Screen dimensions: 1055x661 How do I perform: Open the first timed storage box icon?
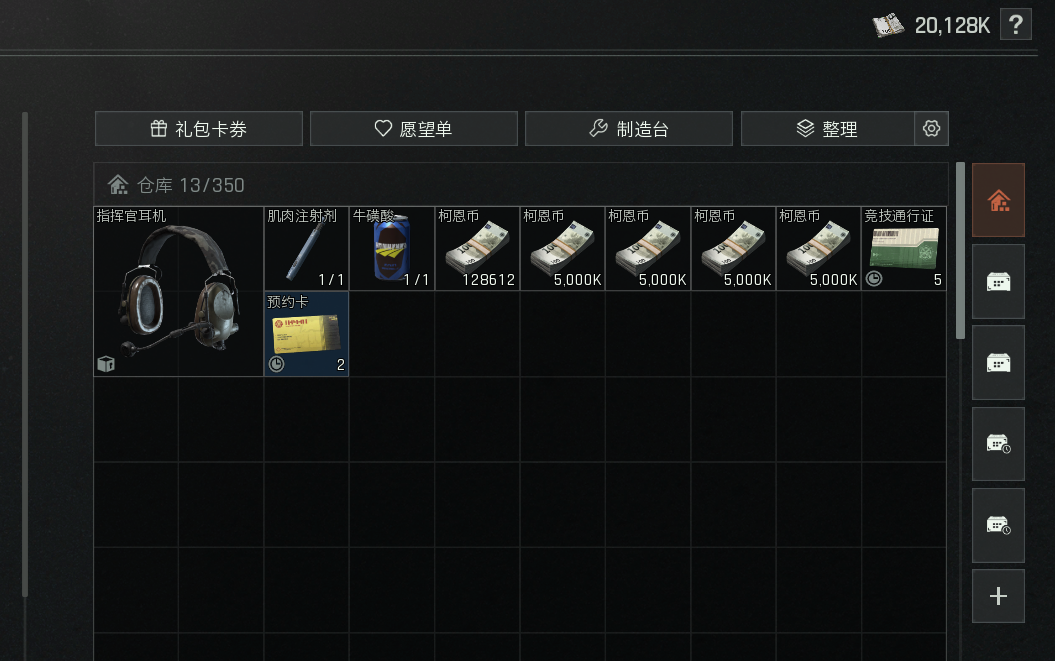(x=998, y=444)
